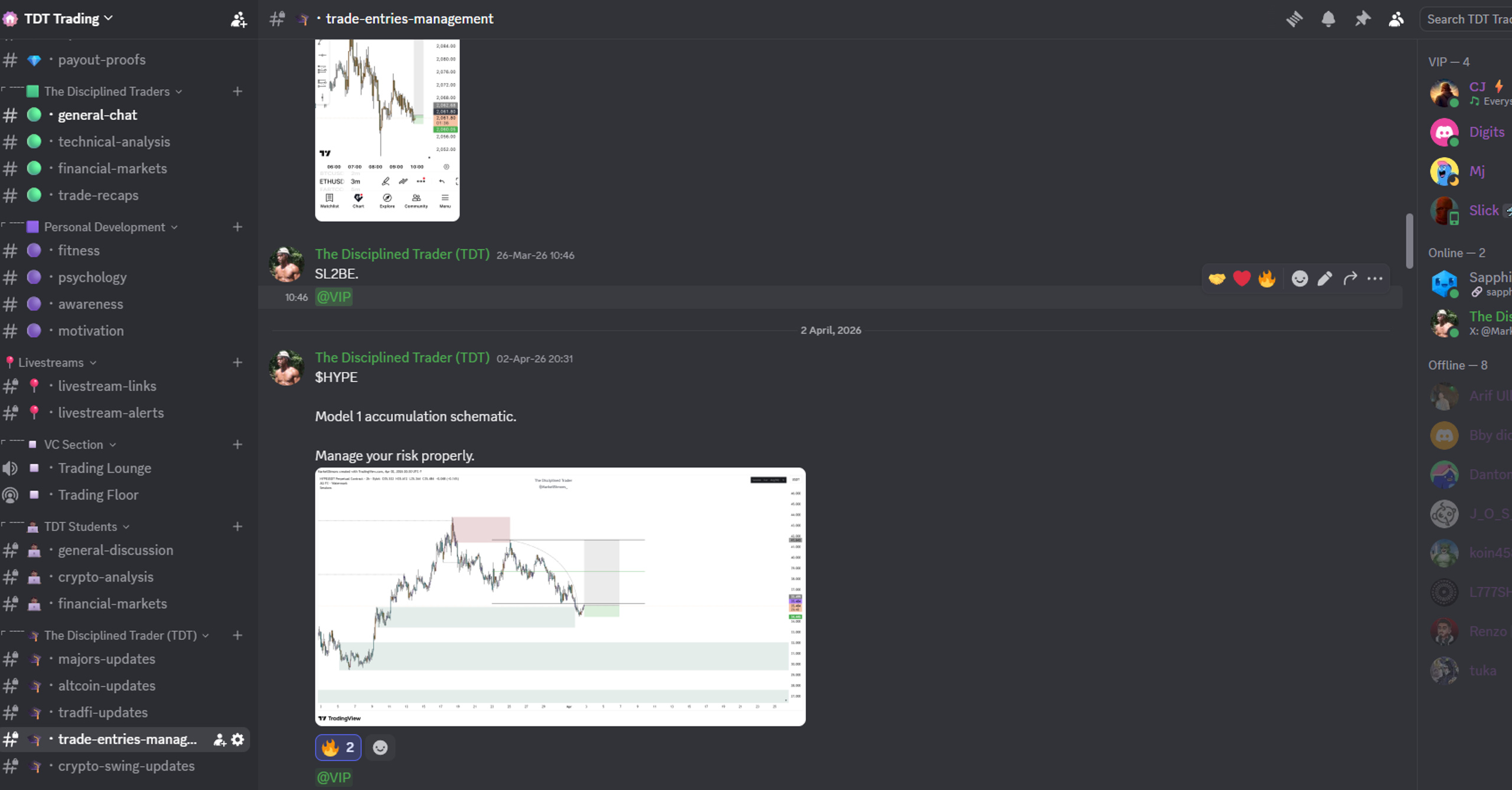Viewport: 1512px width, 790px height.
Task: React with handshake emoji to the @VIP message
Action: (x=1217, y=279)
